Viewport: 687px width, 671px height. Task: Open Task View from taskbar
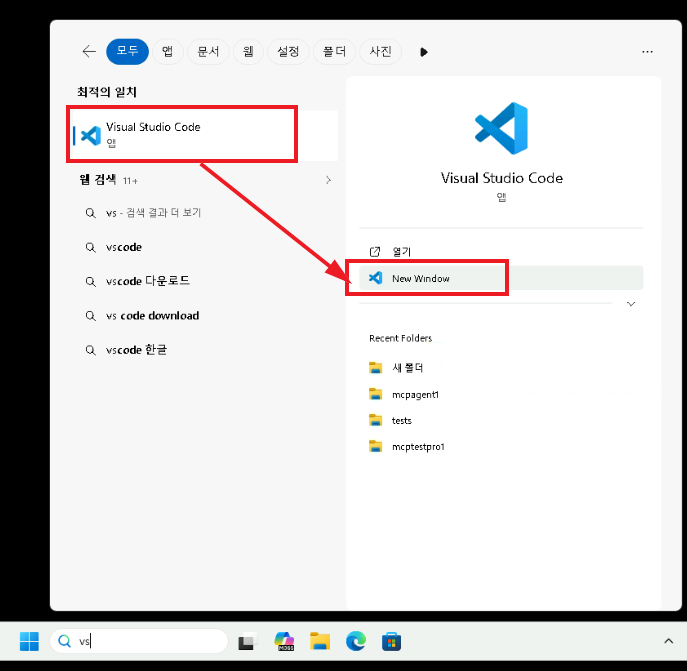click(247, 642)
